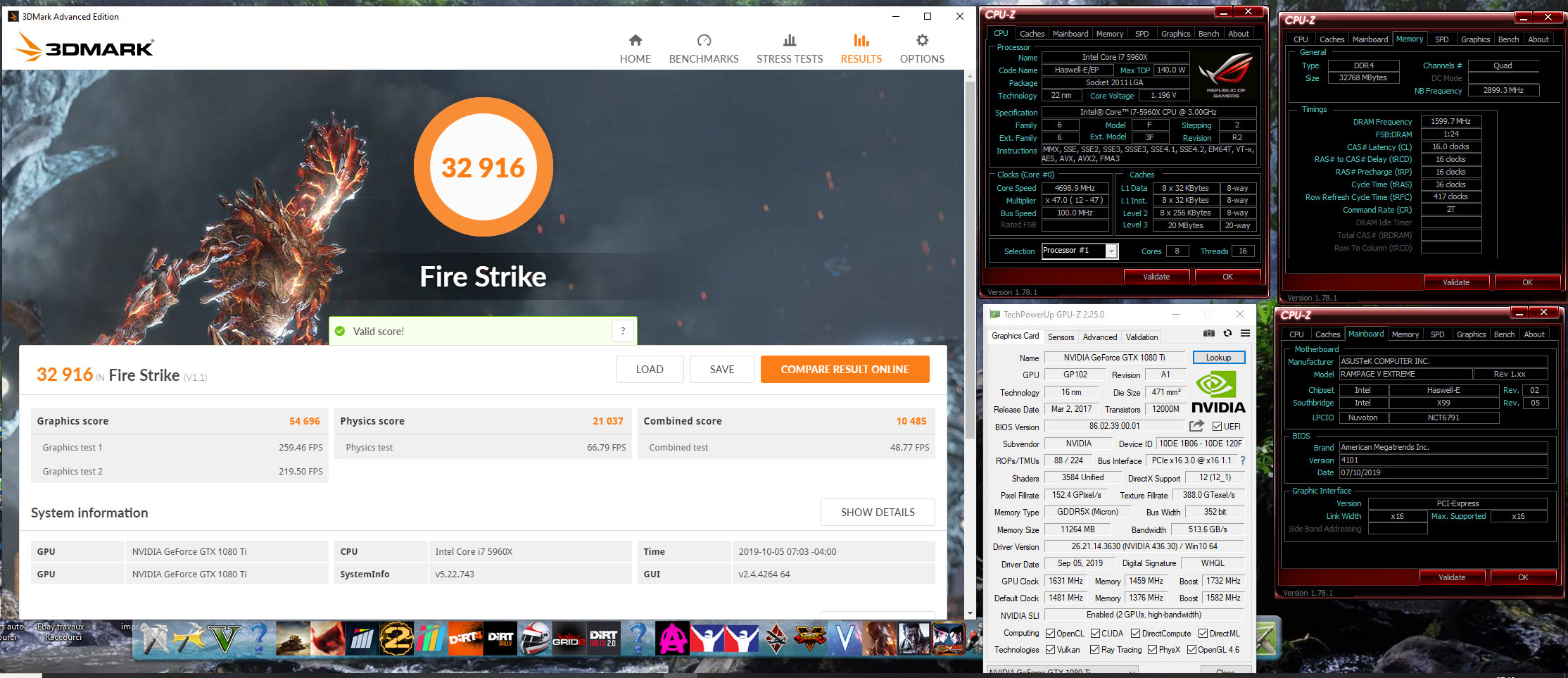Open the tank game dock icon
This screenshot has width=1568, height=678.
(x=293, y=638)
